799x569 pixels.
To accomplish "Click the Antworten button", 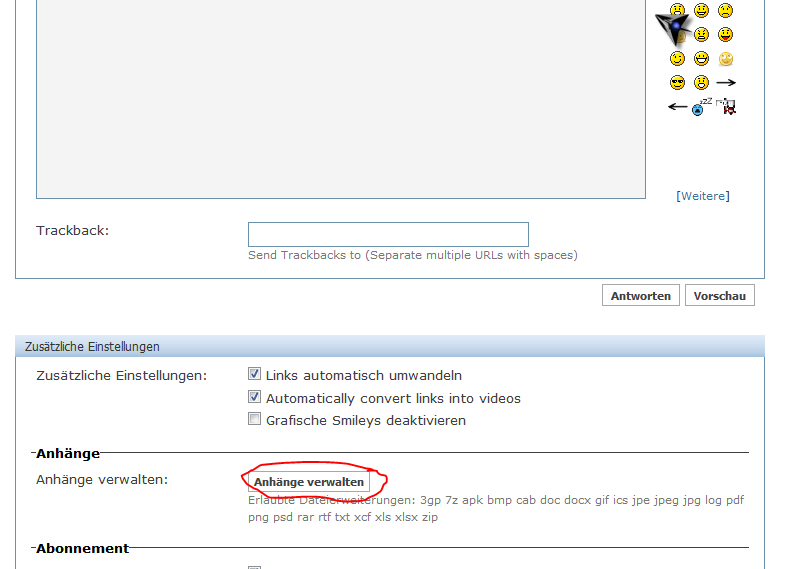I will pyautogui.click(x=641, y=295).
